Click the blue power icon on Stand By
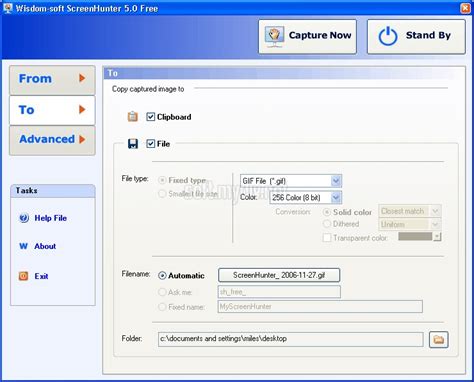Screen dimensions: 474x382 (x=388, y=36)
